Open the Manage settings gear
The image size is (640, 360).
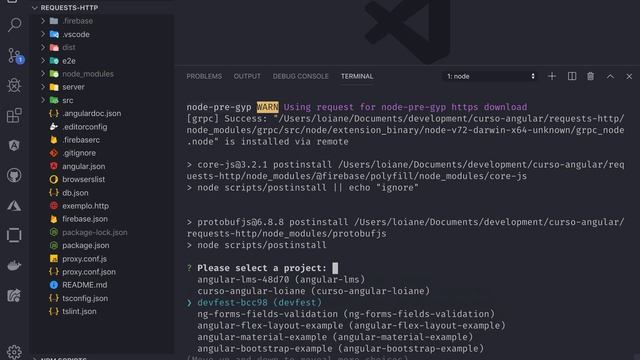[x=15, y=352]
